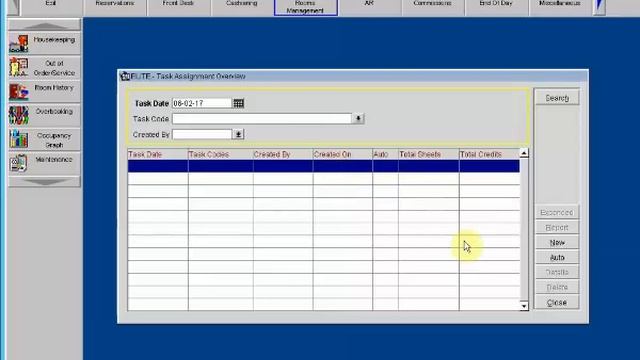
Task: Click the Auto button
Action: click(557, 258)
